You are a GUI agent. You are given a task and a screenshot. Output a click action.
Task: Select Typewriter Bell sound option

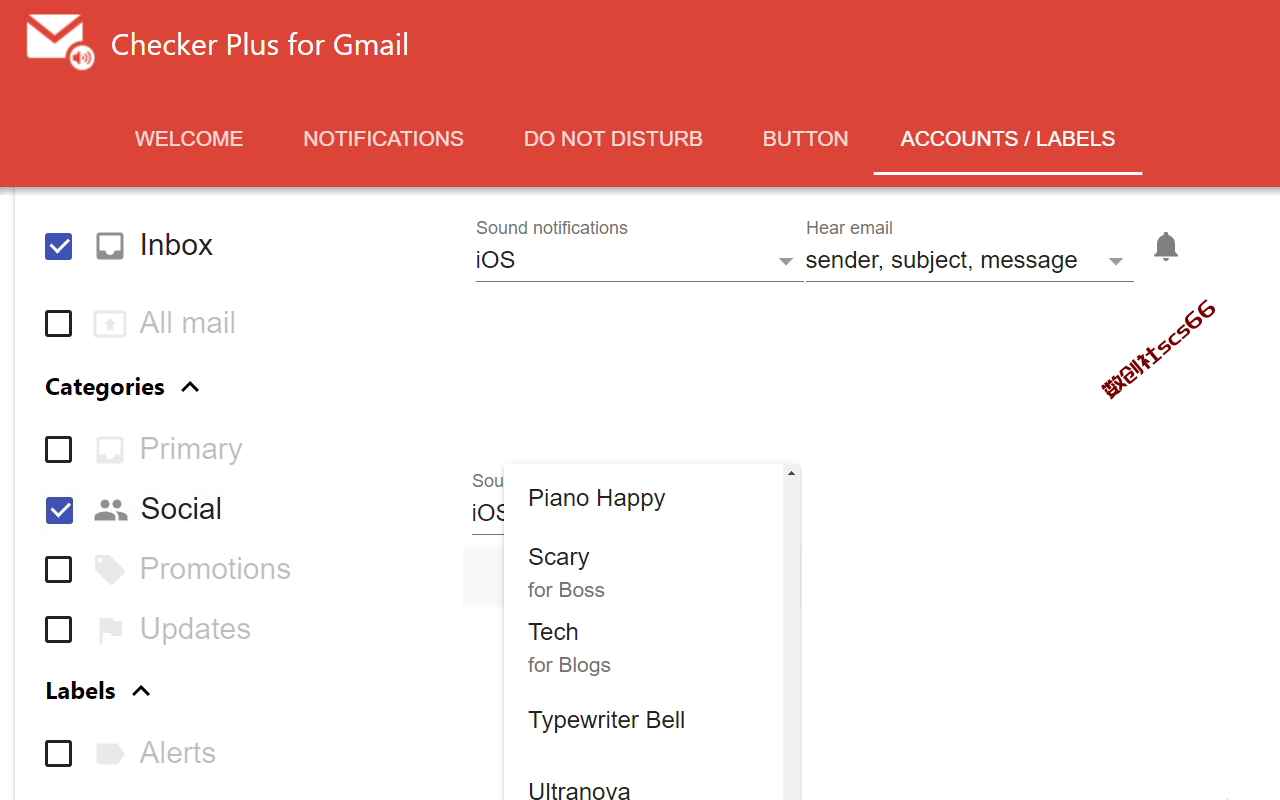[x=643, y=720]
